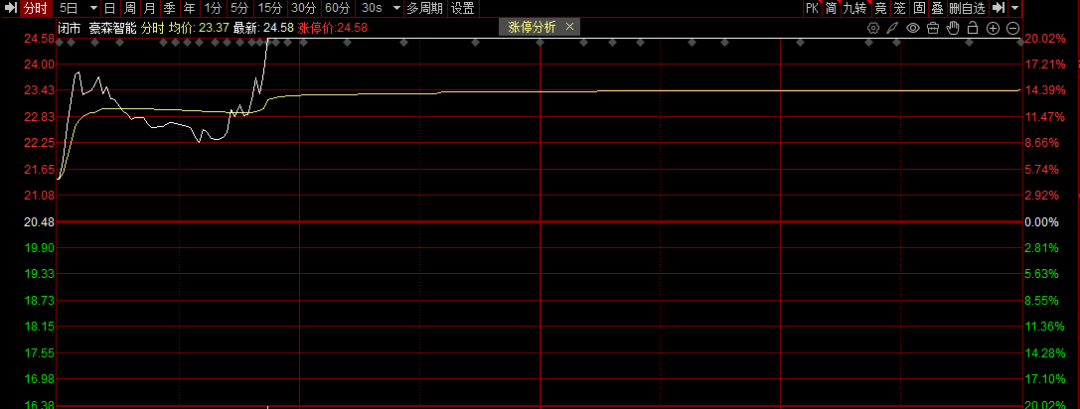Toggle the chart lock icon
Image resolution: width=1080 pixels, height=409 pixels.
[974, 28]
